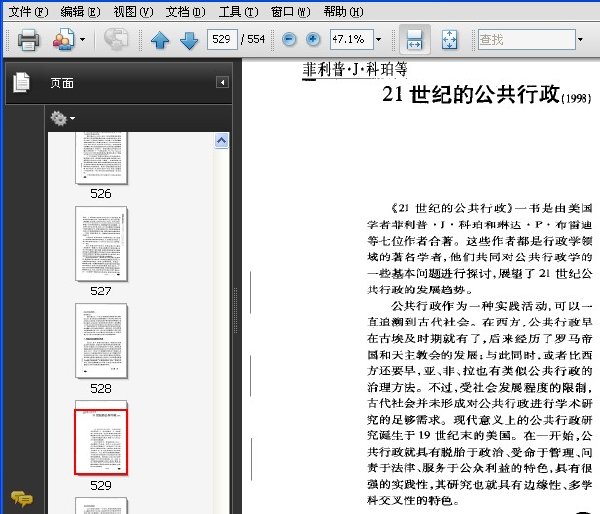This screenshot has width=600, height=514.
Task: Select the fit one full page icon
Action: (449, 39)
